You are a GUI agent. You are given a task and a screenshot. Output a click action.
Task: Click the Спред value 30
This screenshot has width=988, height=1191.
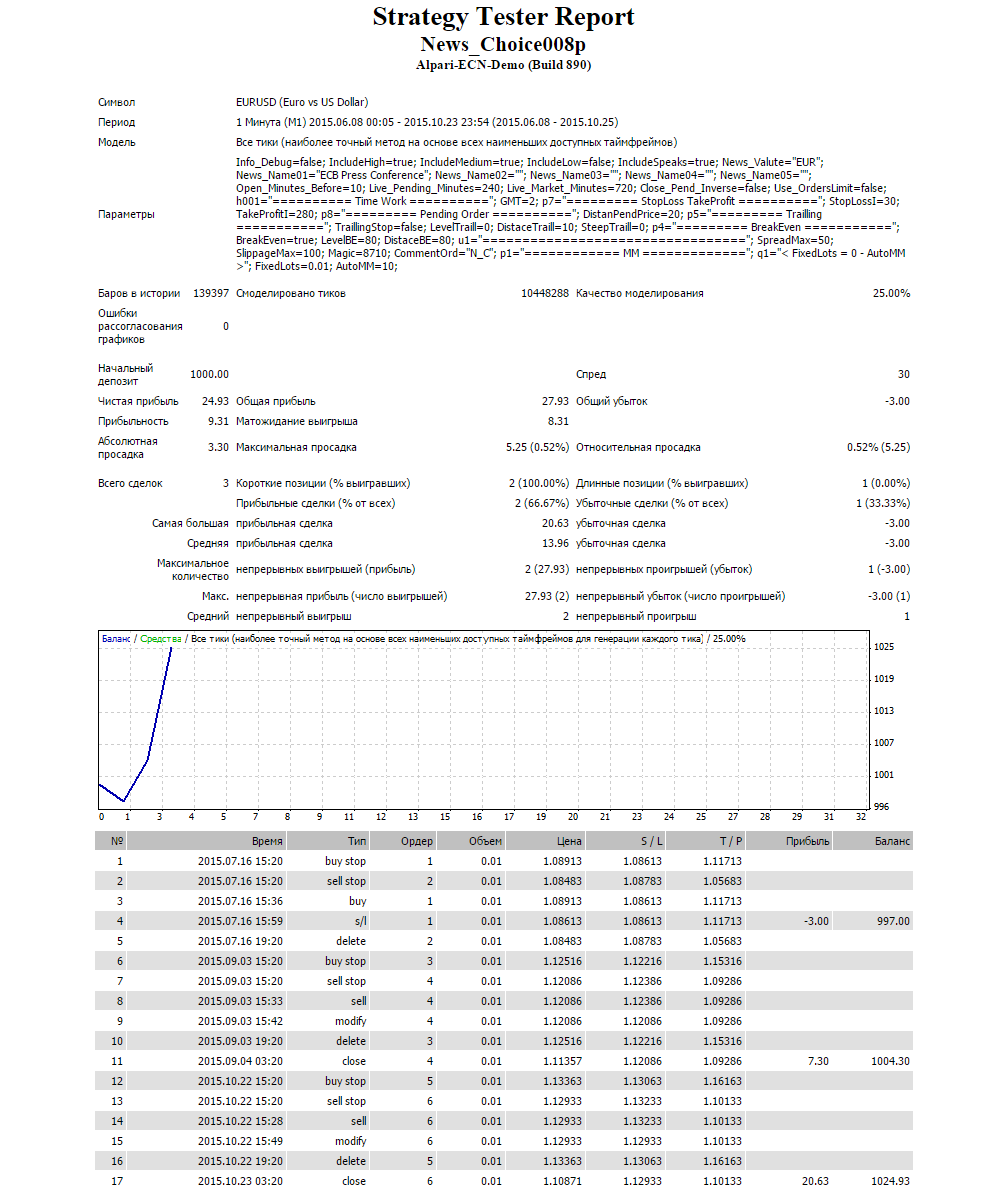click(x=904, y=374)
